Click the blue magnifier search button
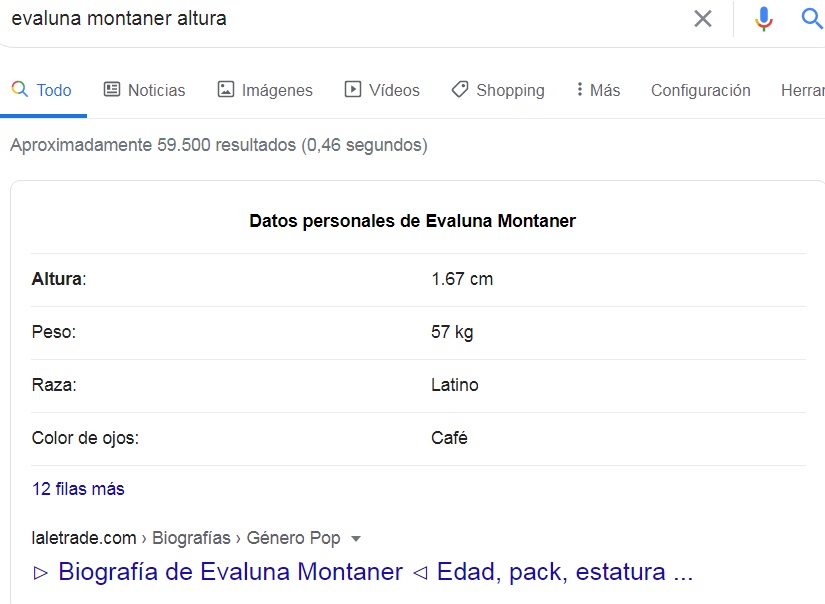825x604 pixels. (812, 18)
